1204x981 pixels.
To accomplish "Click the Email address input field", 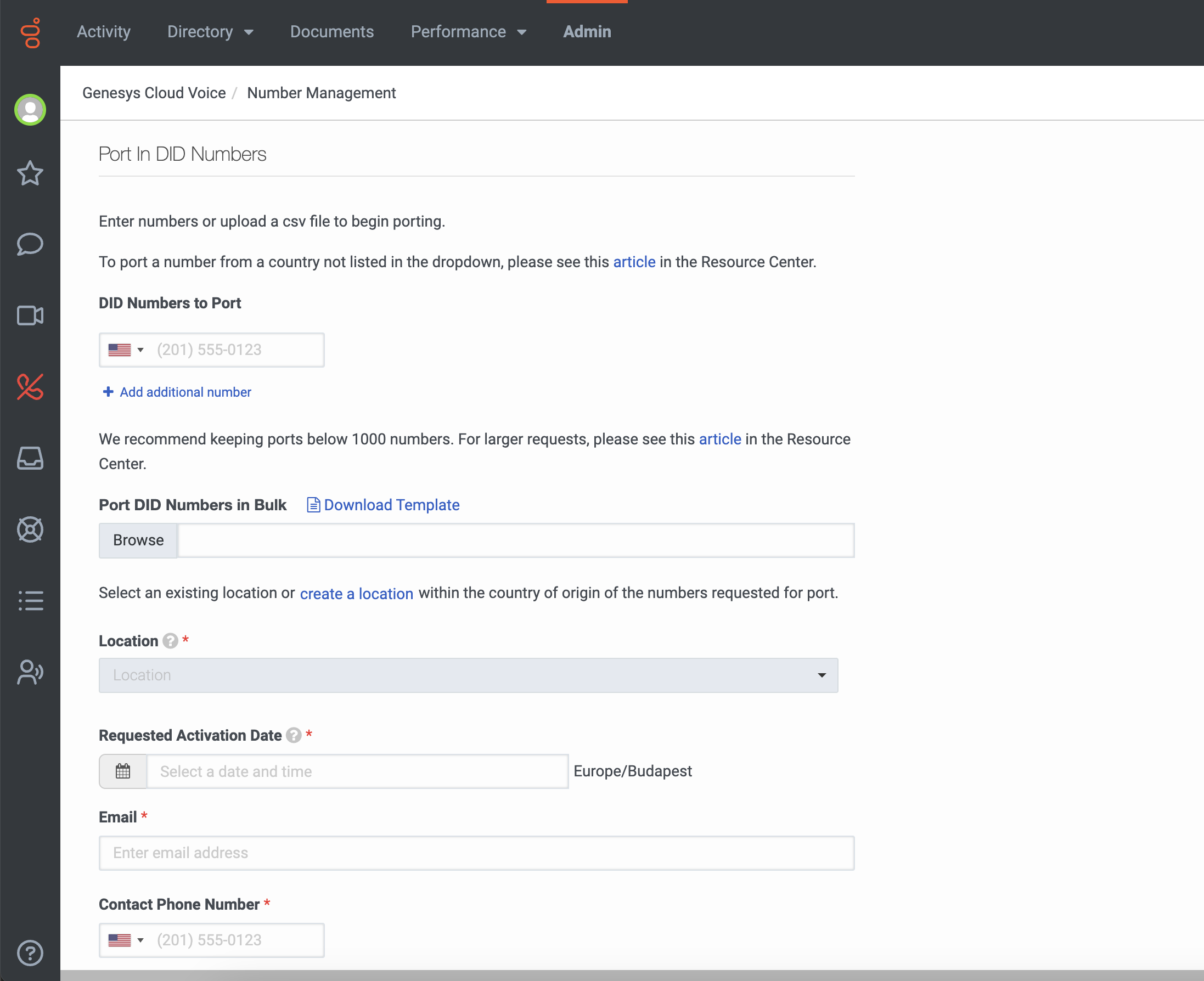I will point(476,853).
